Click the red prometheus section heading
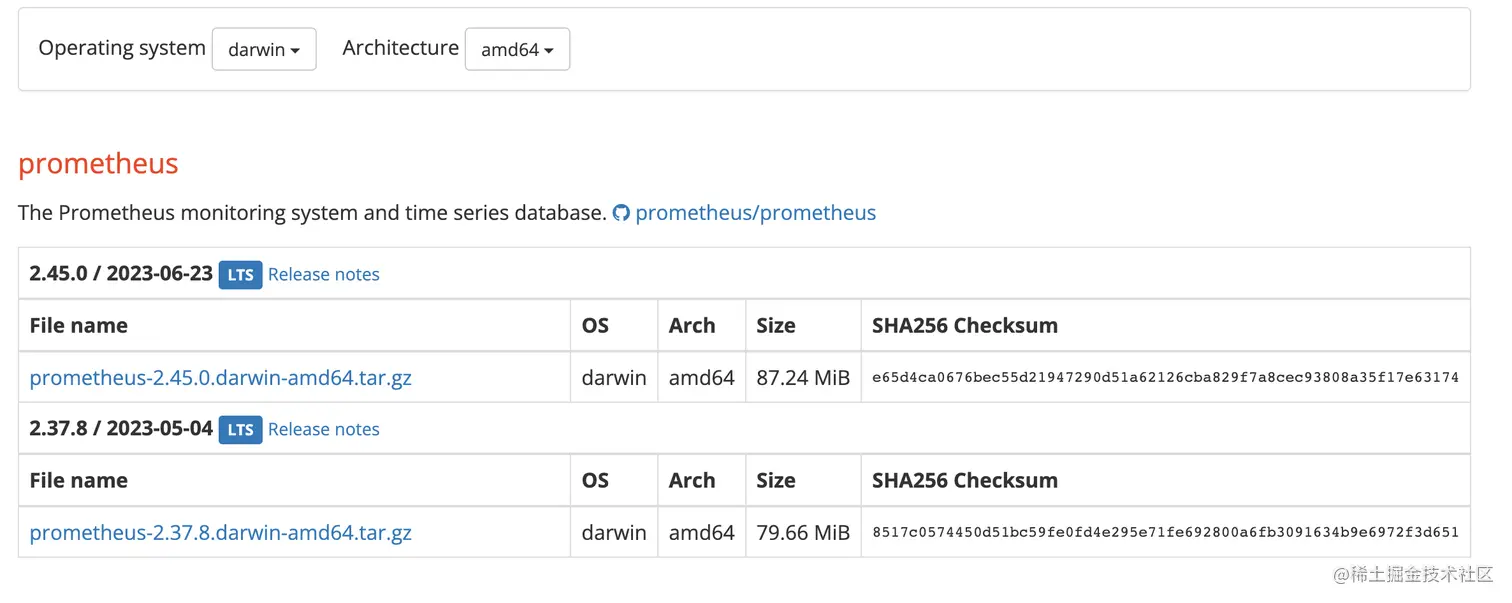Image resolution: width=1512 pixels, height=603 pixels. pos(98,164)
